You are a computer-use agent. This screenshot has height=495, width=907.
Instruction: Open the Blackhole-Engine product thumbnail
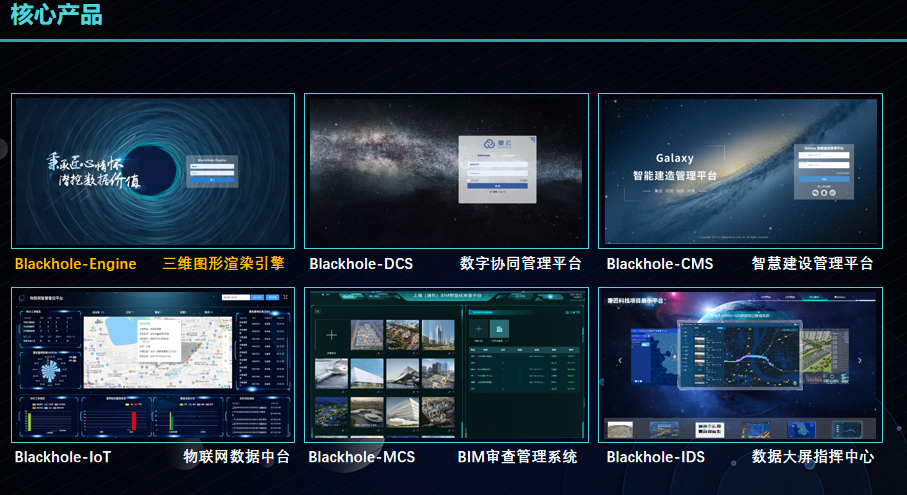153,171
